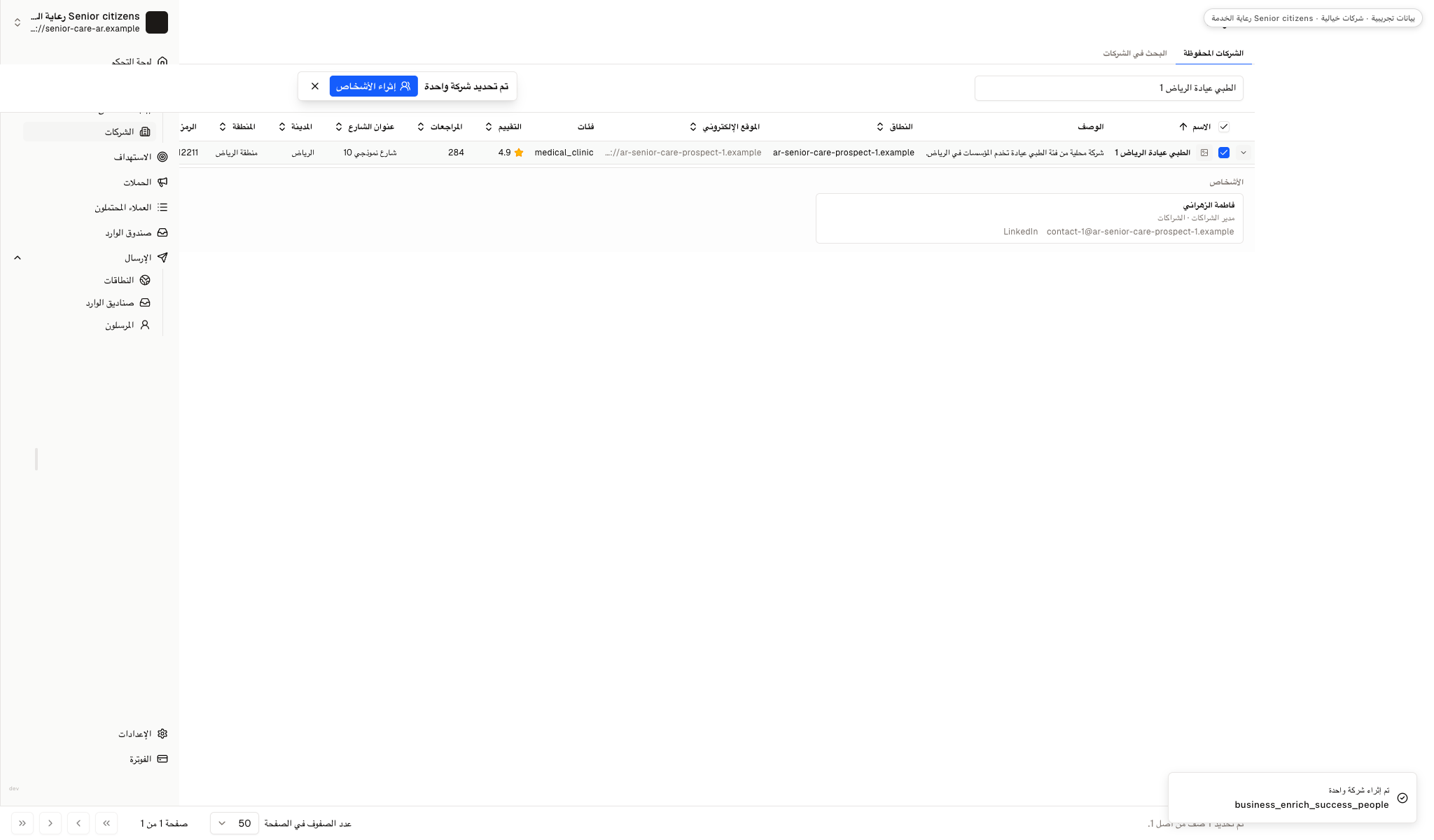
Task: Open صناديق الوارد sub-item icon
Action: click(145, 302)
